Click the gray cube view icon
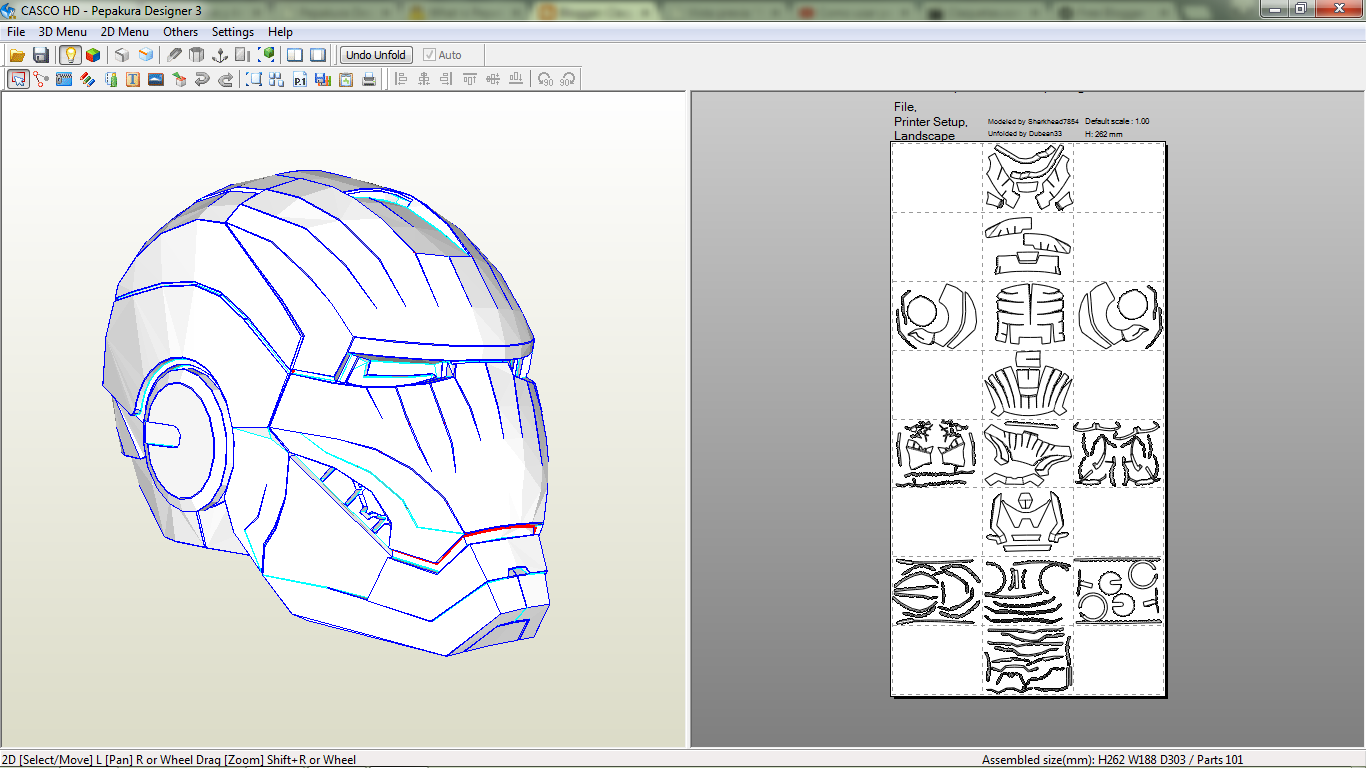Image resolution: width=1366 pixels, height=768 pixels. click(122, 55)
